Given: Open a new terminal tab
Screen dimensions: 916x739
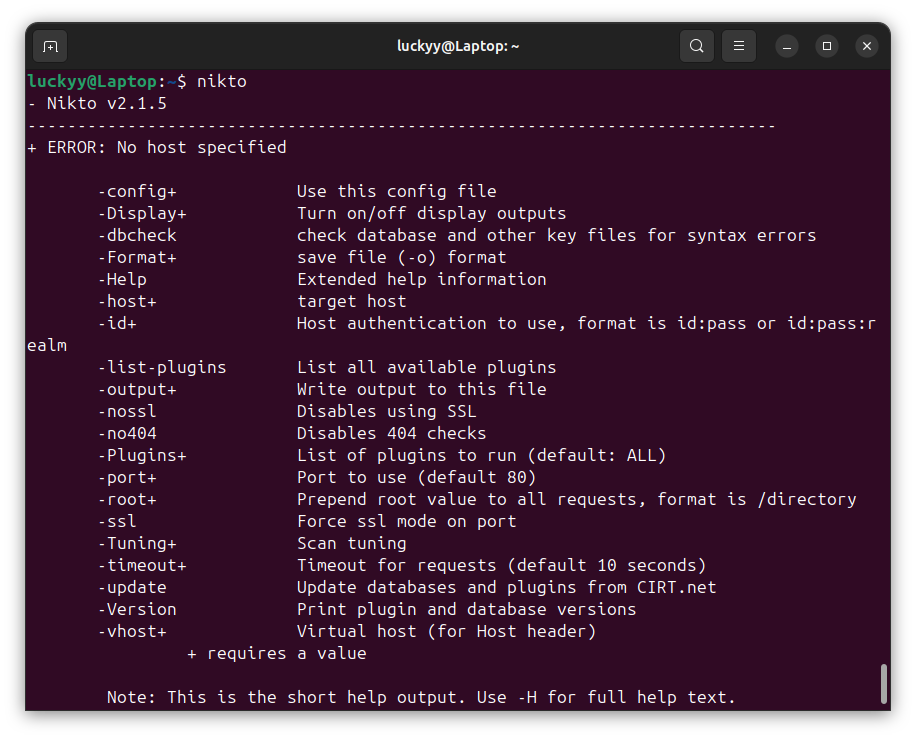Looking at the screenshot, I should point(51,46).
